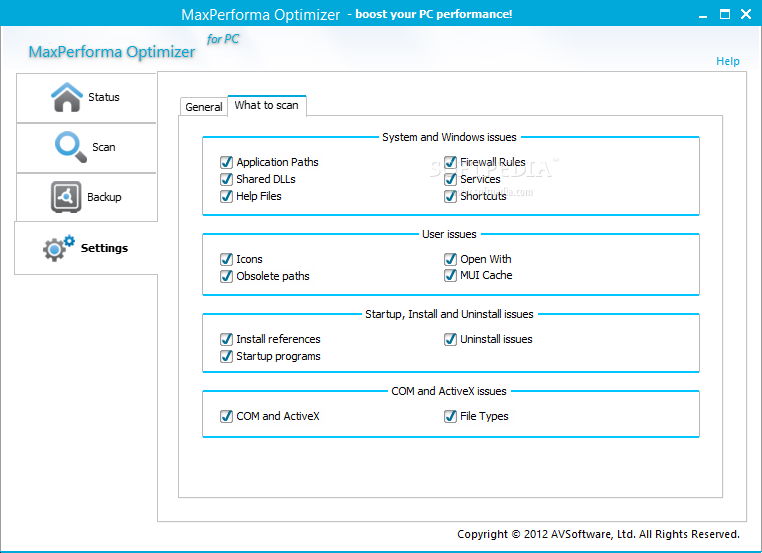Click Startup, Install and Uninstall issues heading
The image size is (762, 553).
click(x=449, y=314)
